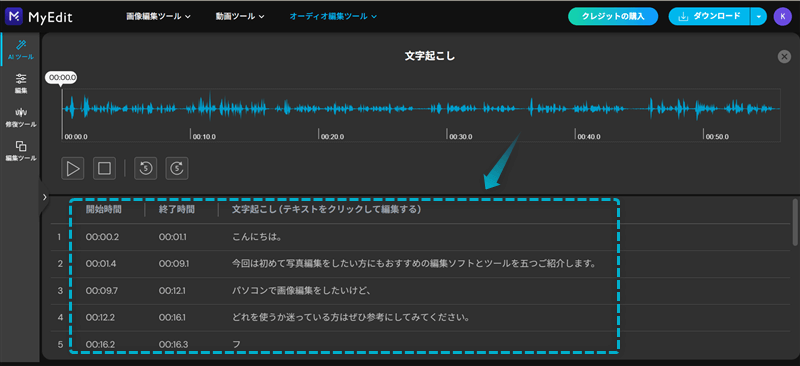The height and width of the screenshot is (366, 800).
Task: Close the 文字起こし panel
Action: (784, 57)
